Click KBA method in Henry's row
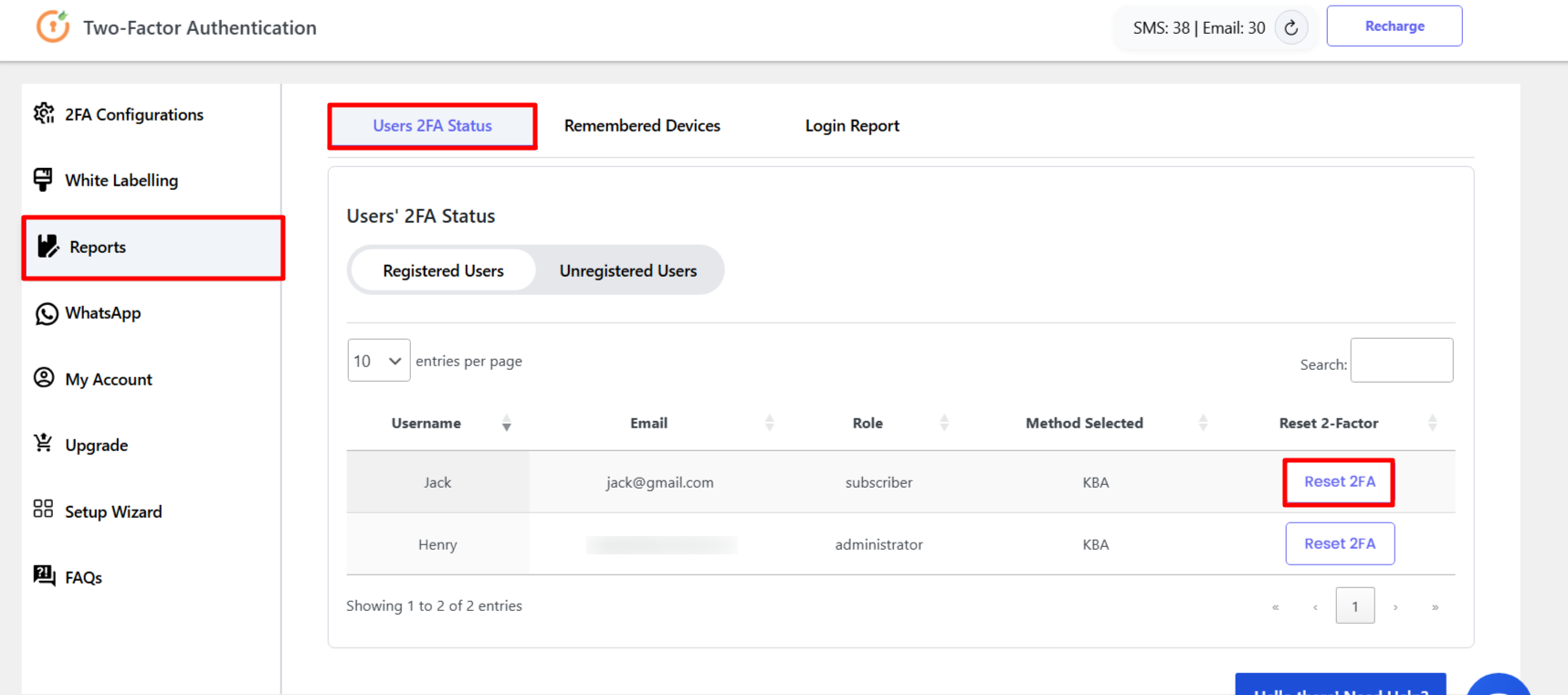1568x695 pixels. pyautogui.click(x=1095, y=544)
